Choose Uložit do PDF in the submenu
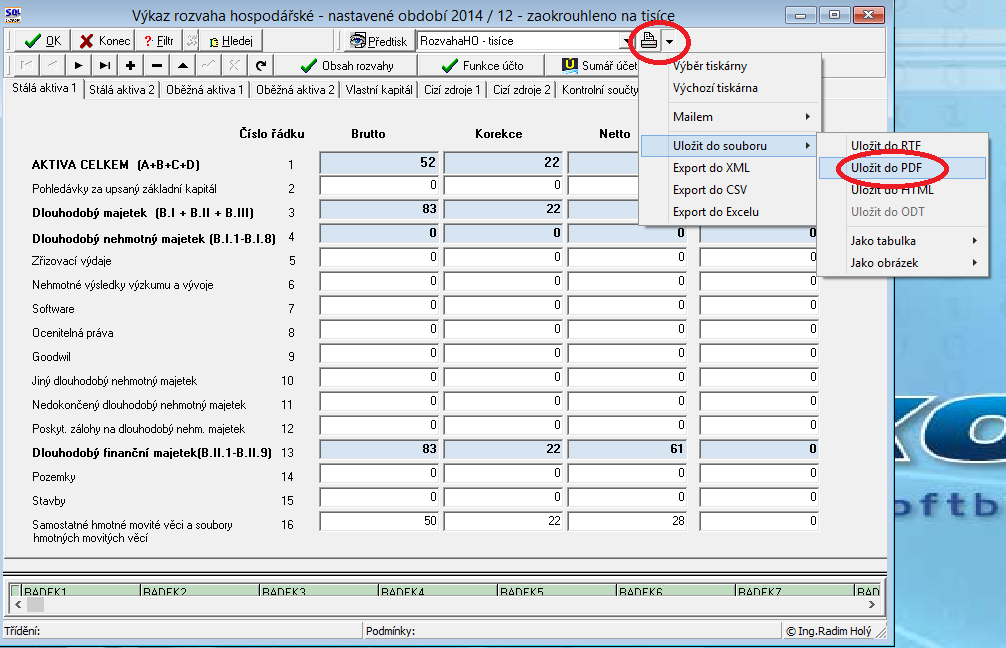The height and width of the screenshot is (648, 1006). click(x=902, y=168)
